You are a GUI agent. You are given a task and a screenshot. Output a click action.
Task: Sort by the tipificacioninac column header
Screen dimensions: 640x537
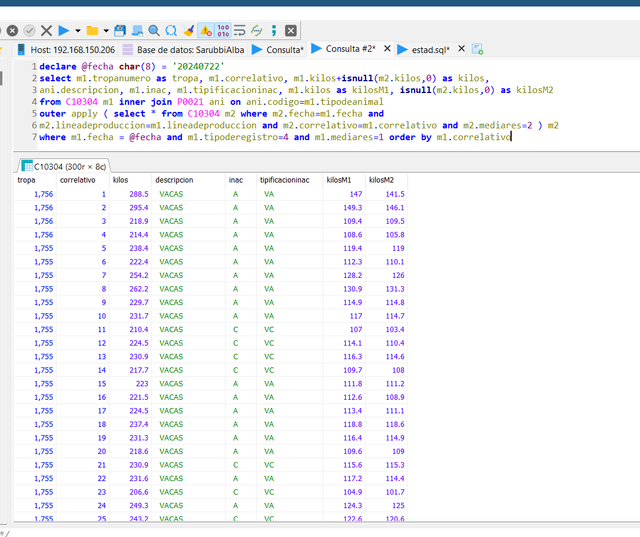pos(290,180)
